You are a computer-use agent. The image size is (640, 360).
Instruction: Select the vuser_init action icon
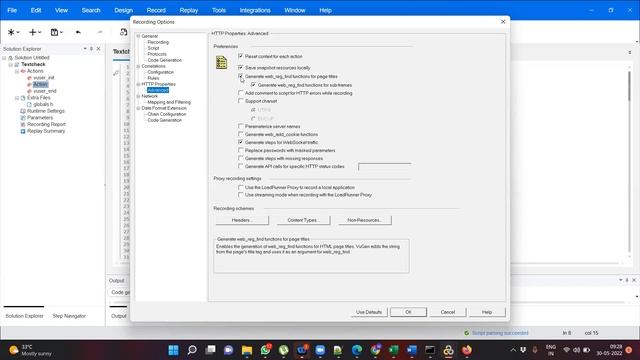[x=29, y=78]
